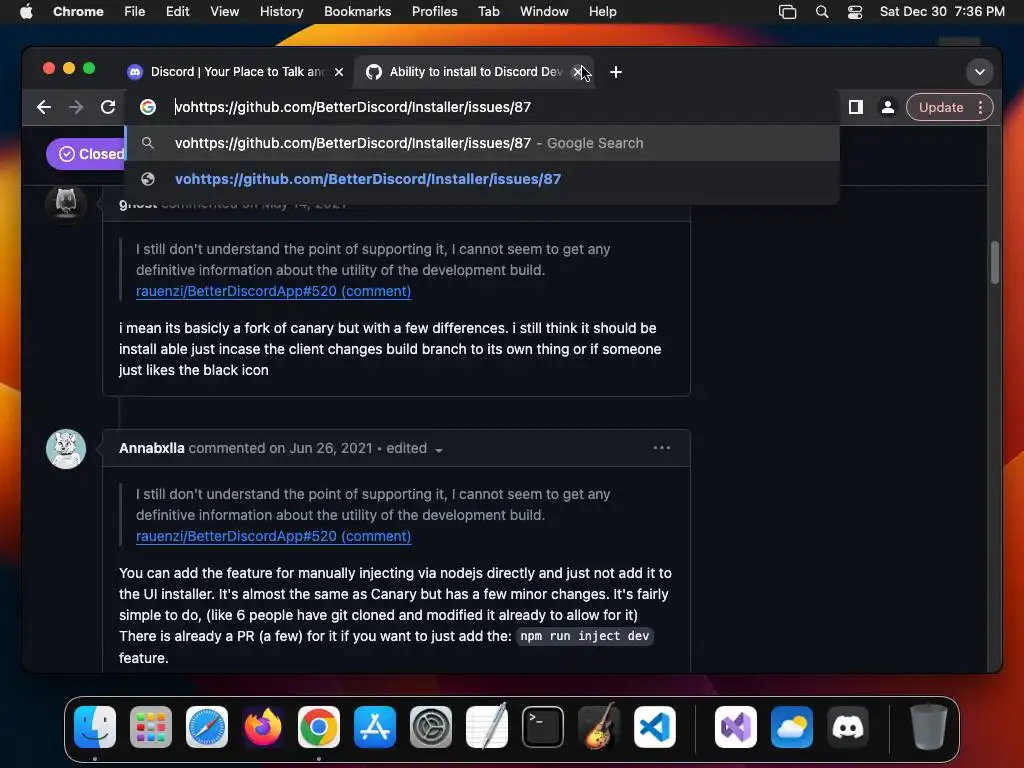Click the Update button in Chrome toolbar
The height and width of the screenshot is (768, 1024).
pos(940,107)
